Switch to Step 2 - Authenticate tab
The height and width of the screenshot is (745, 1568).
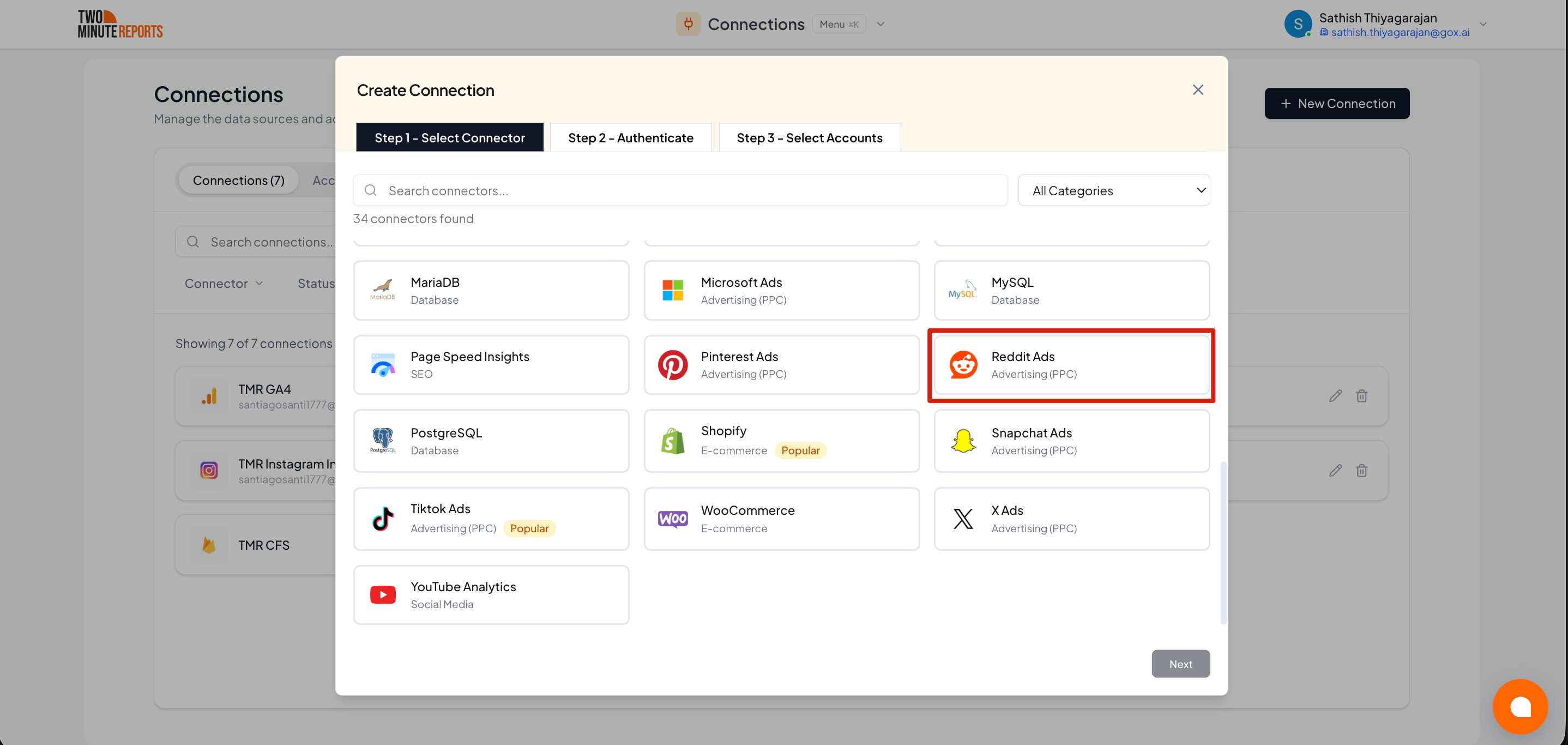631,137
